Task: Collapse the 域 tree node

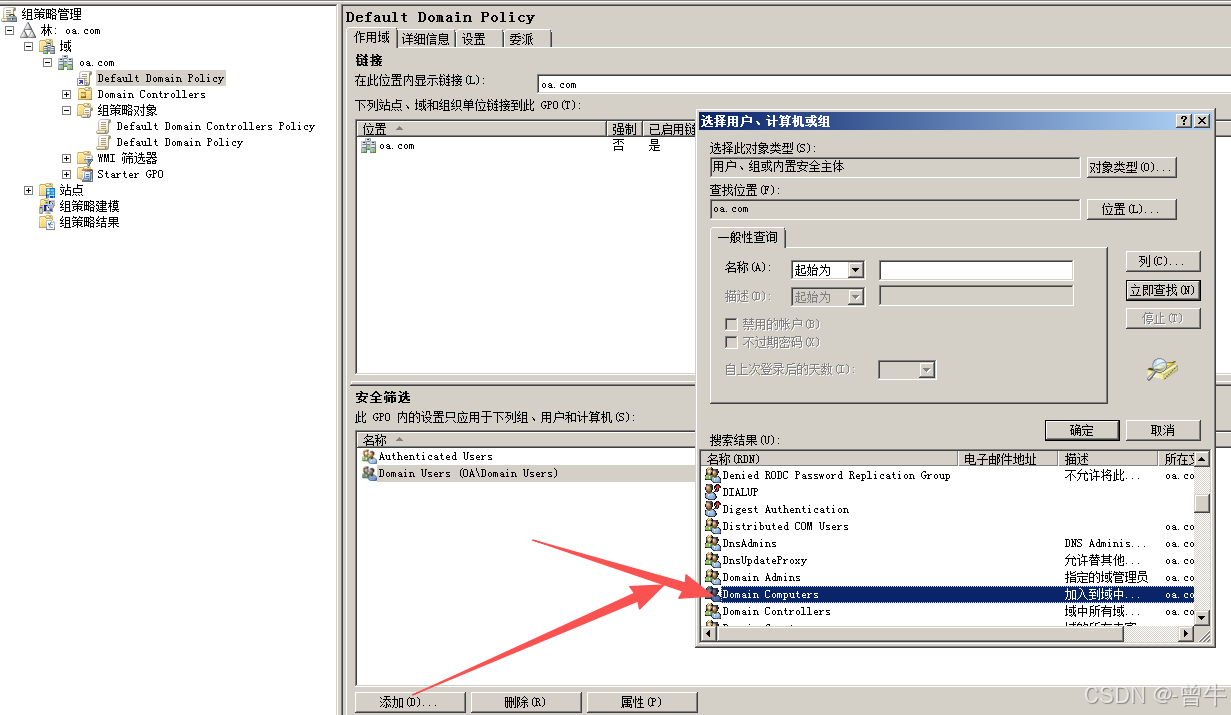Action: coord(29,46)
